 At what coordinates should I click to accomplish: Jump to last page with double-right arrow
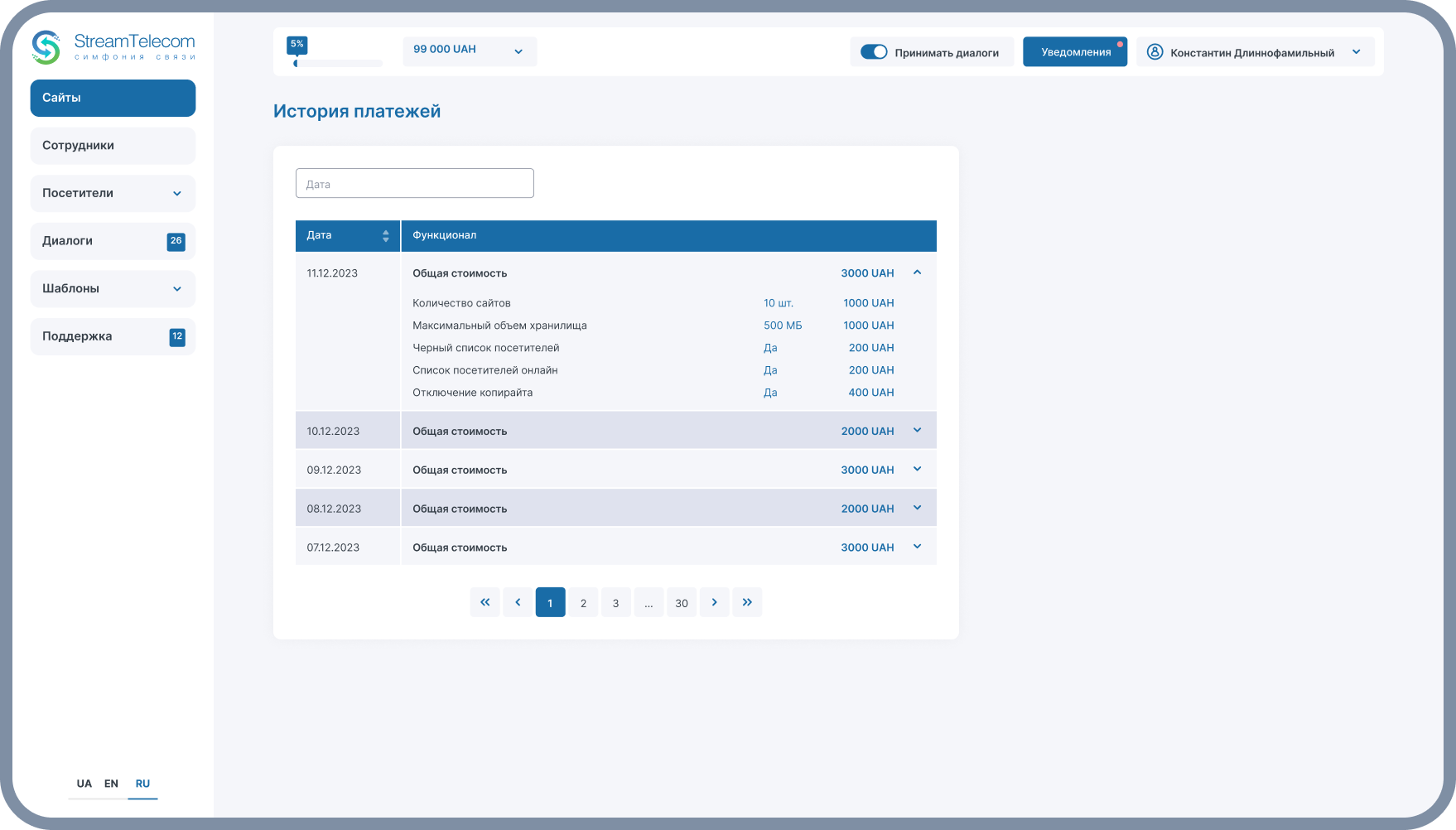click(747, 602)
